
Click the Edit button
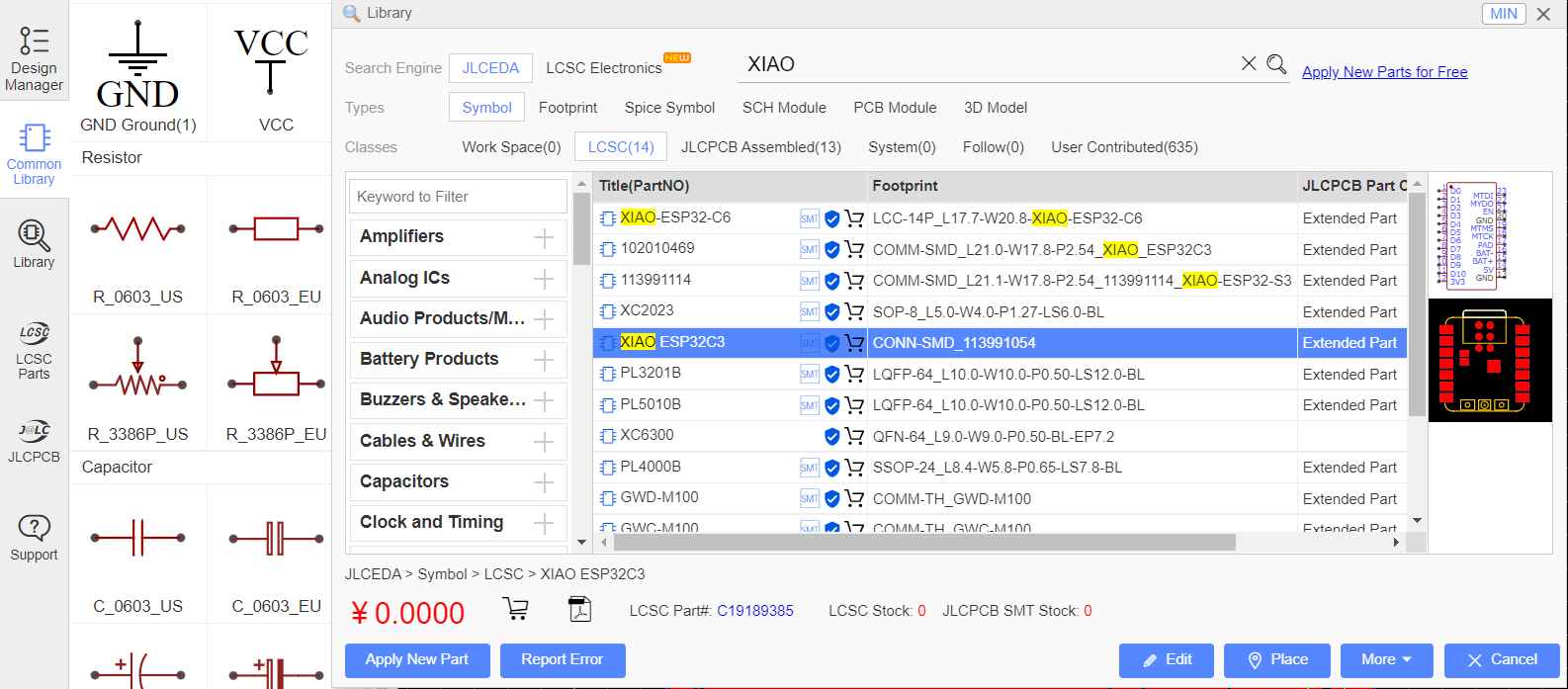click(1168, 660)
